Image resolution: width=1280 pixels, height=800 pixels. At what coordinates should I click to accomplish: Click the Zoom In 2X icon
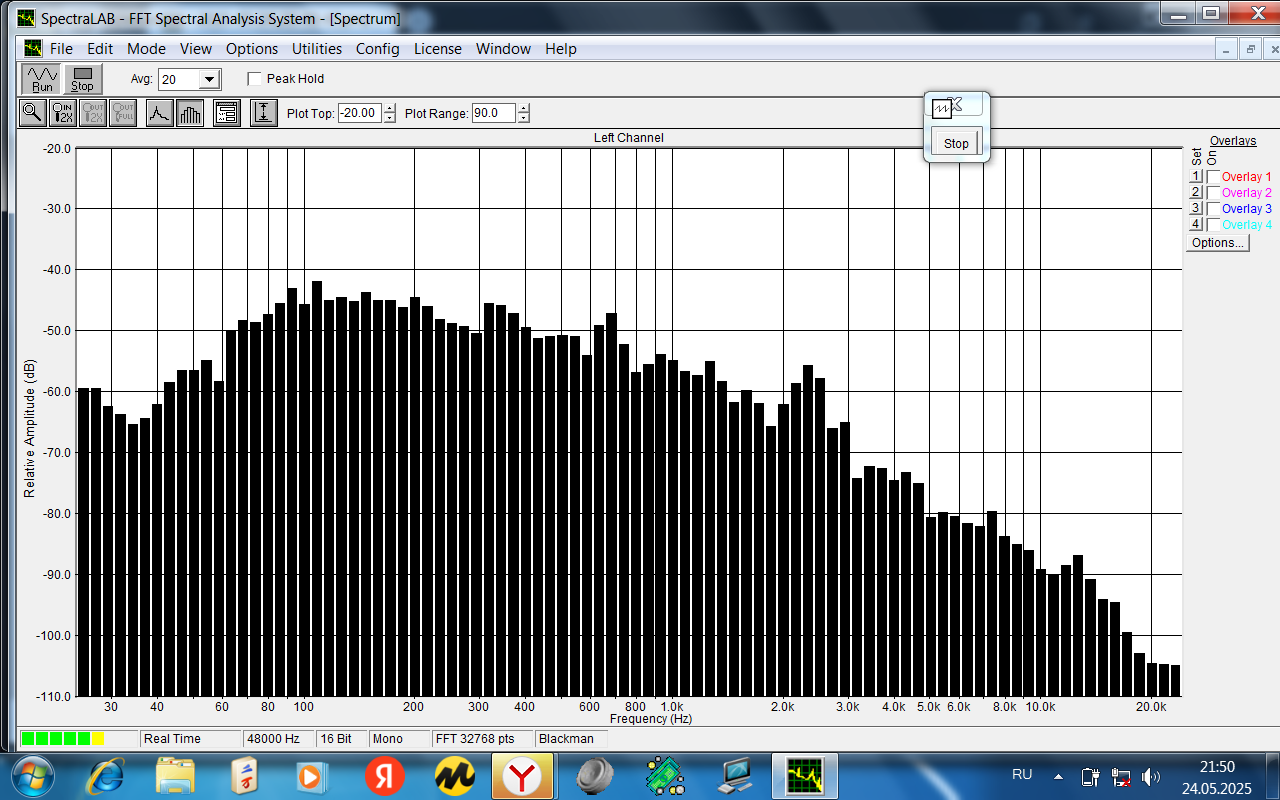pyautogui.click(x=63, y=113)
